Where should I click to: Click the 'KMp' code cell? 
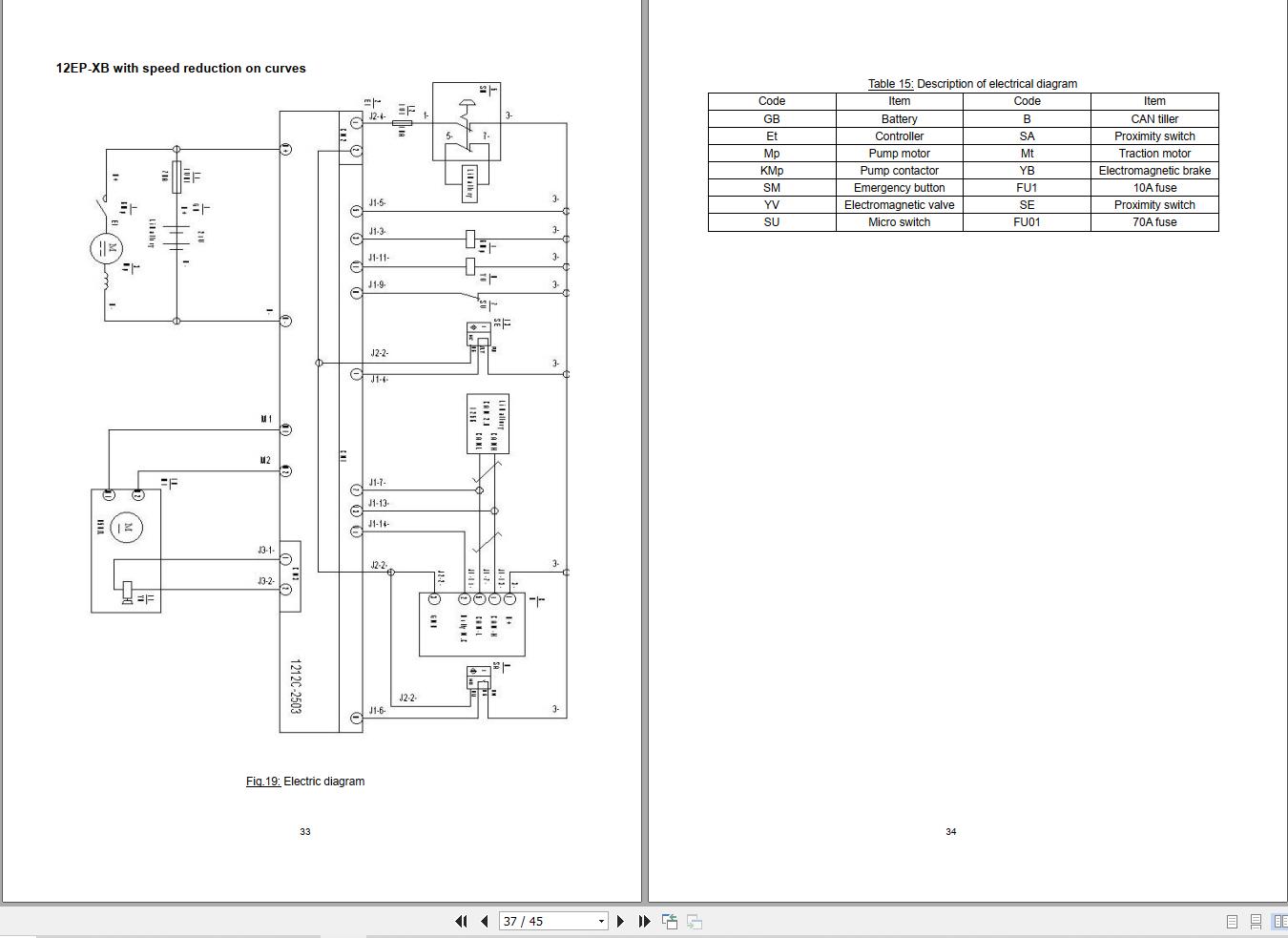(x=772, y=170)
